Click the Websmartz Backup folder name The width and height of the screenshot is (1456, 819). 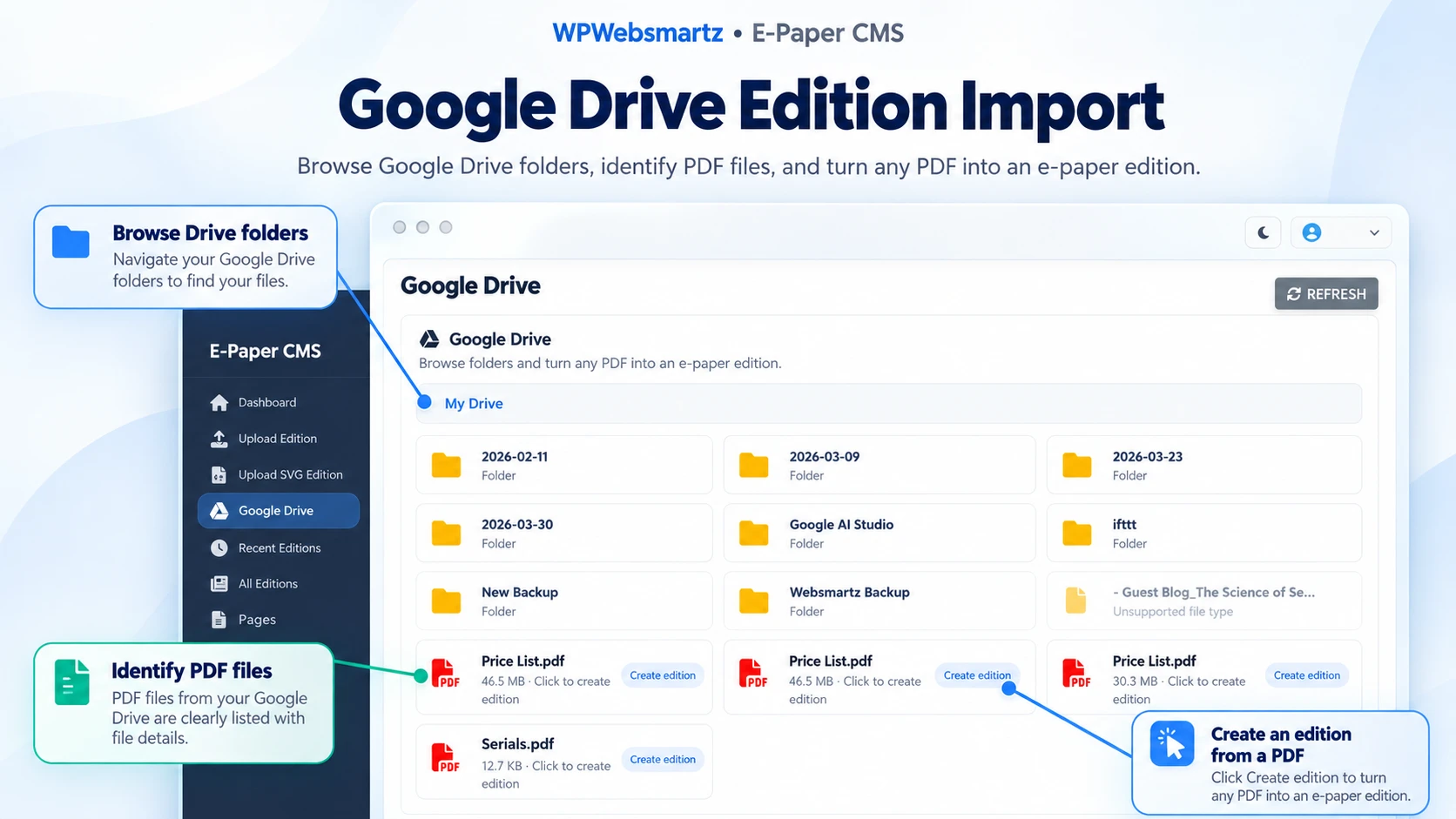(850, 593)
